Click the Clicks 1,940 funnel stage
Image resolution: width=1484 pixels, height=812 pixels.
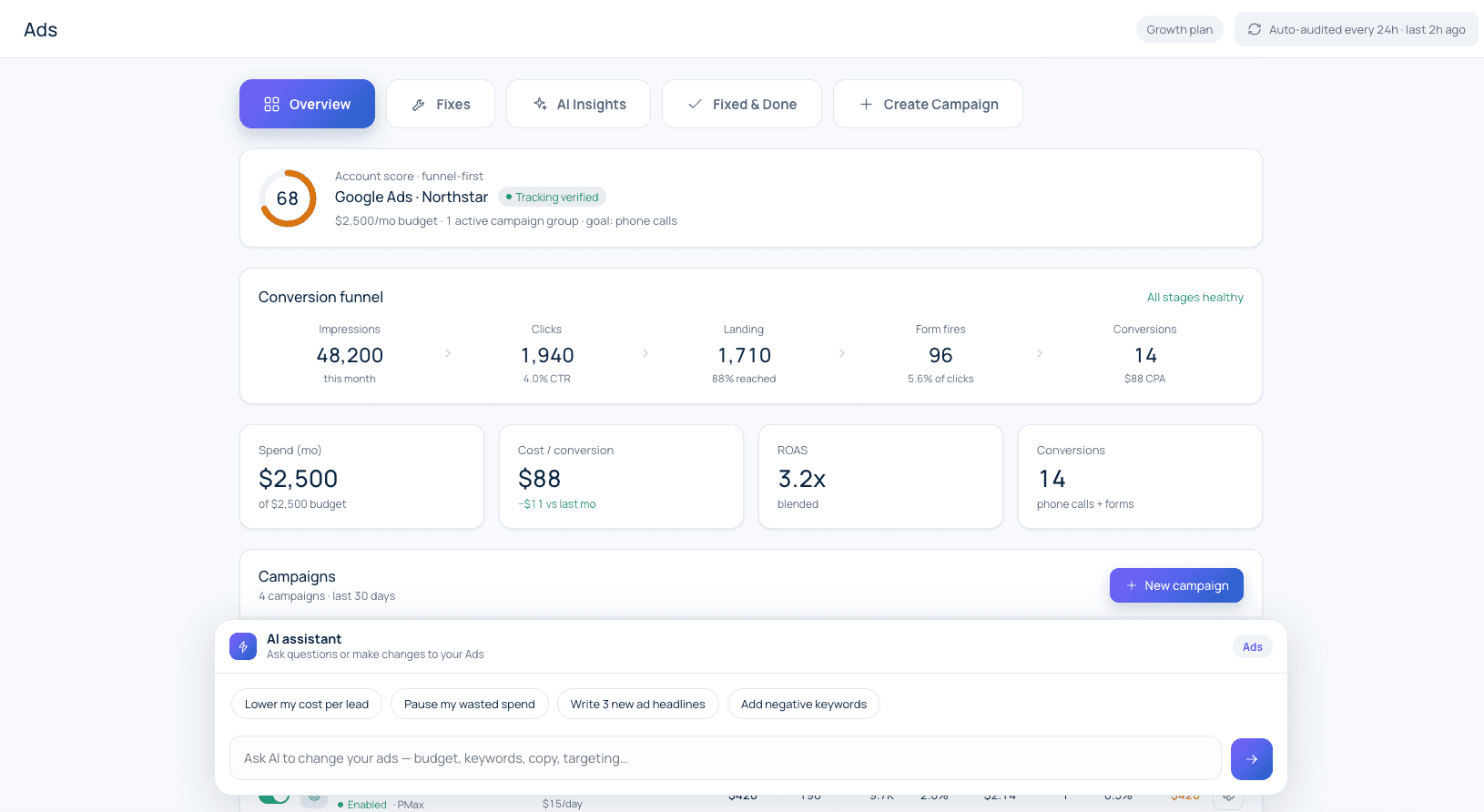coord(547,354)
